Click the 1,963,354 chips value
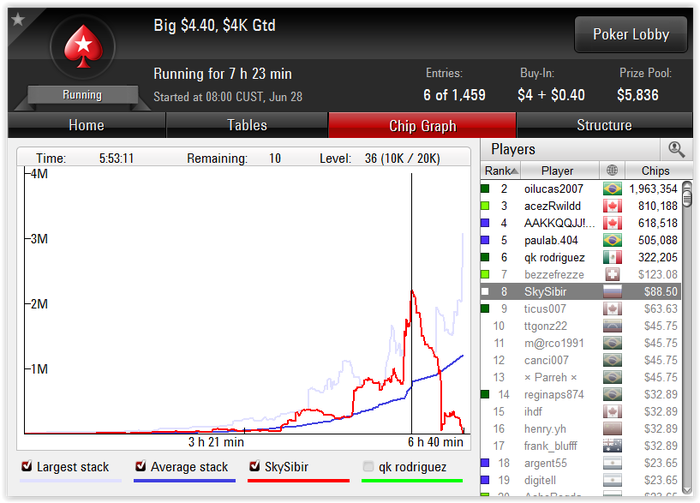Screen dimensions: 700x503 pos(653,189)
